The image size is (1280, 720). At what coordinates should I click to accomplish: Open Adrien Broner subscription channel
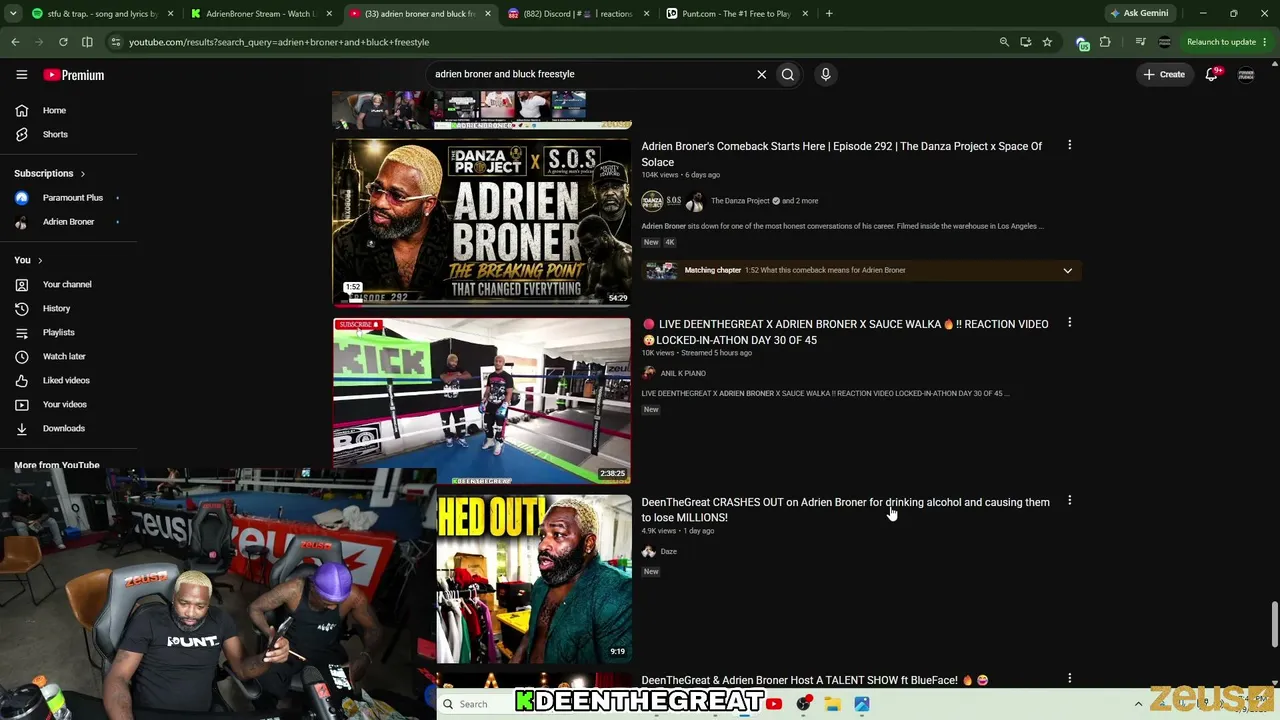click(68, 222)
